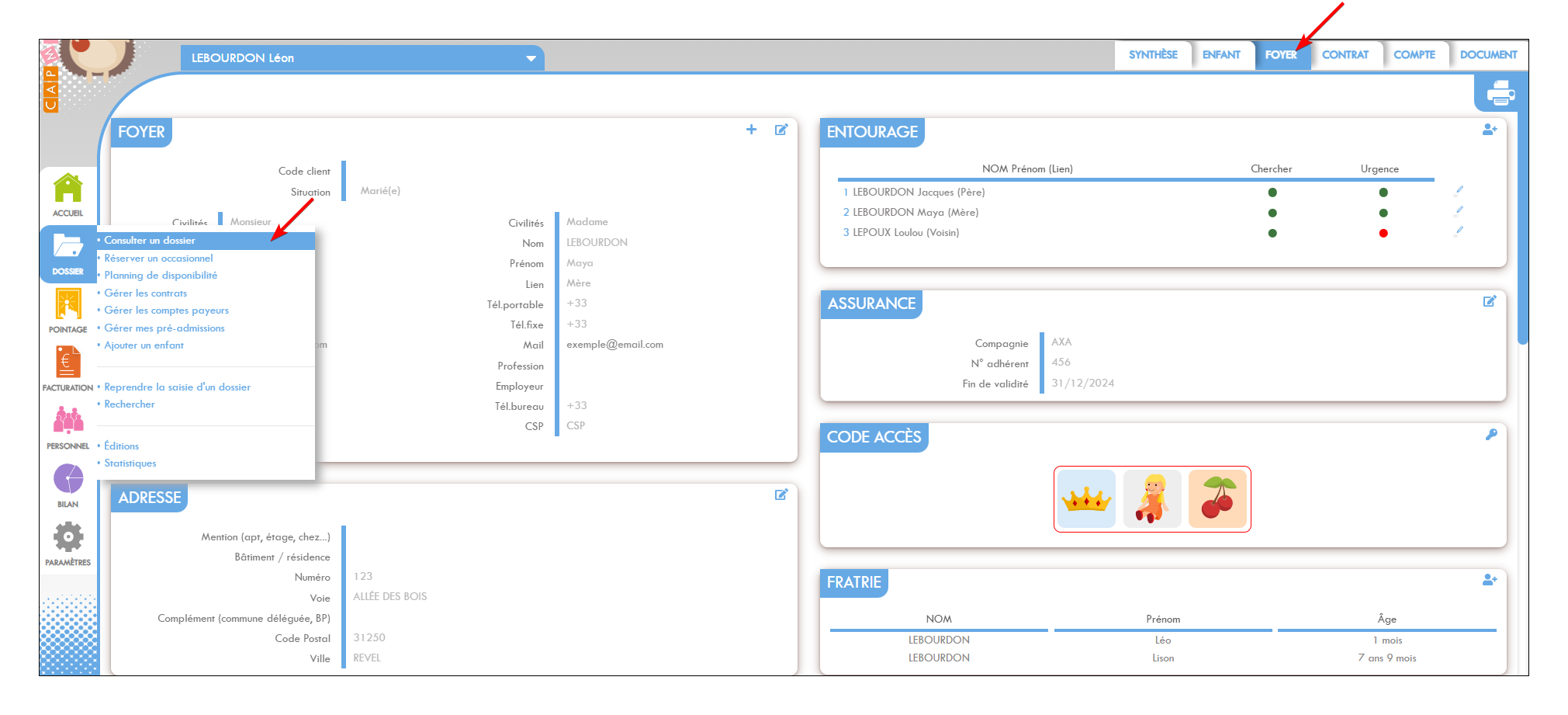
Task: Click the 31/12/2024 validity date
Action: click(1083, 384)
